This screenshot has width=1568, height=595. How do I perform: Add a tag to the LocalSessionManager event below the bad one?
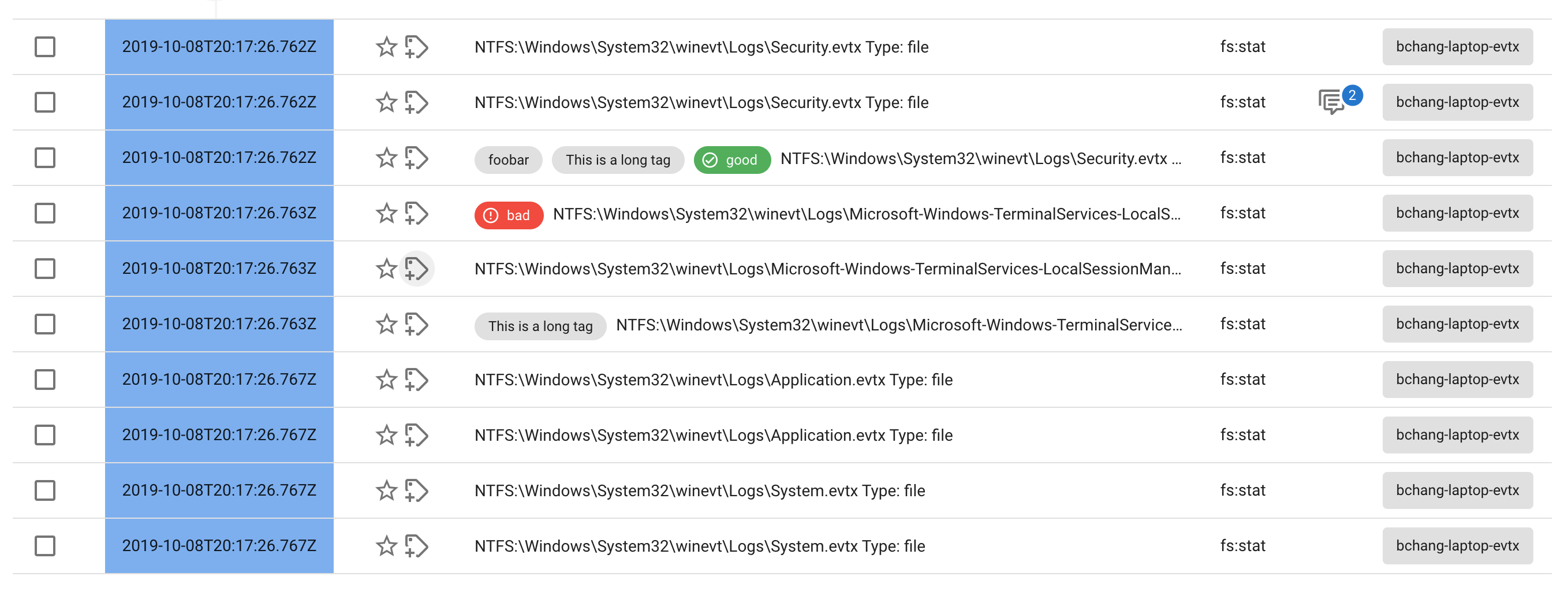[x=416, y=268]
